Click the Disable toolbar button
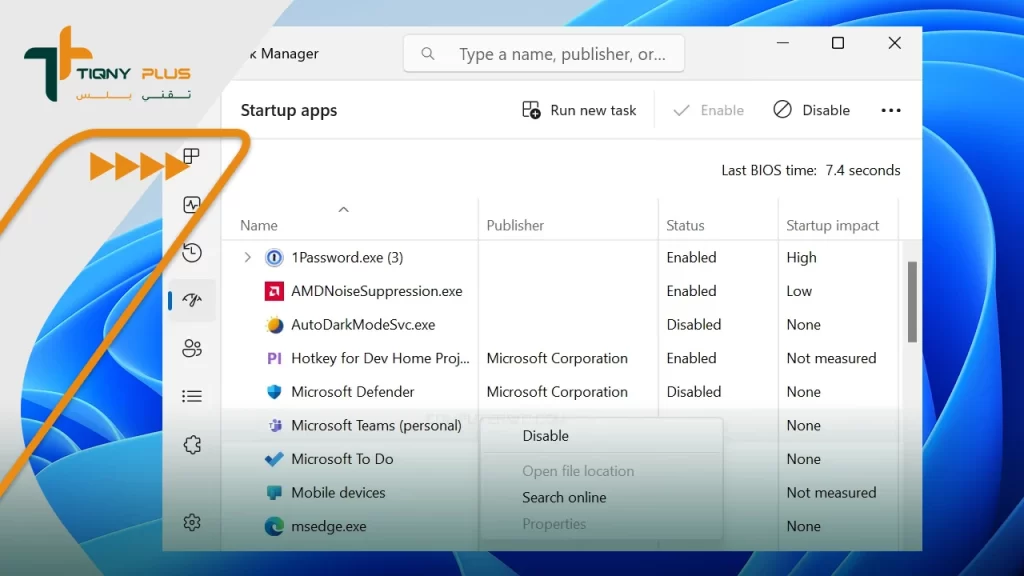Viewport: 1024px width, 576px height. pyautogui.click(x=811, y=110)
